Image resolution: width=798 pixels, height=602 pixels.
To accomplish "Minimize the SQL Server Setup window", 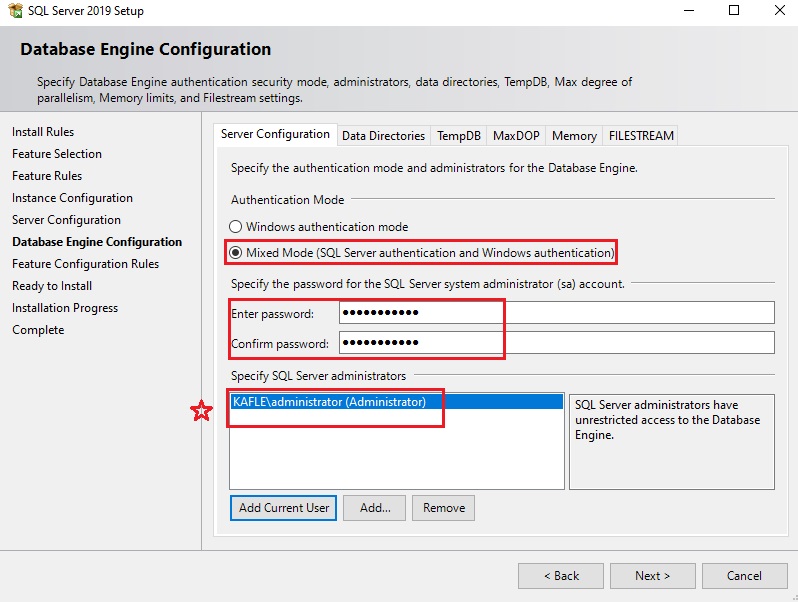I will tap(689, 10).
